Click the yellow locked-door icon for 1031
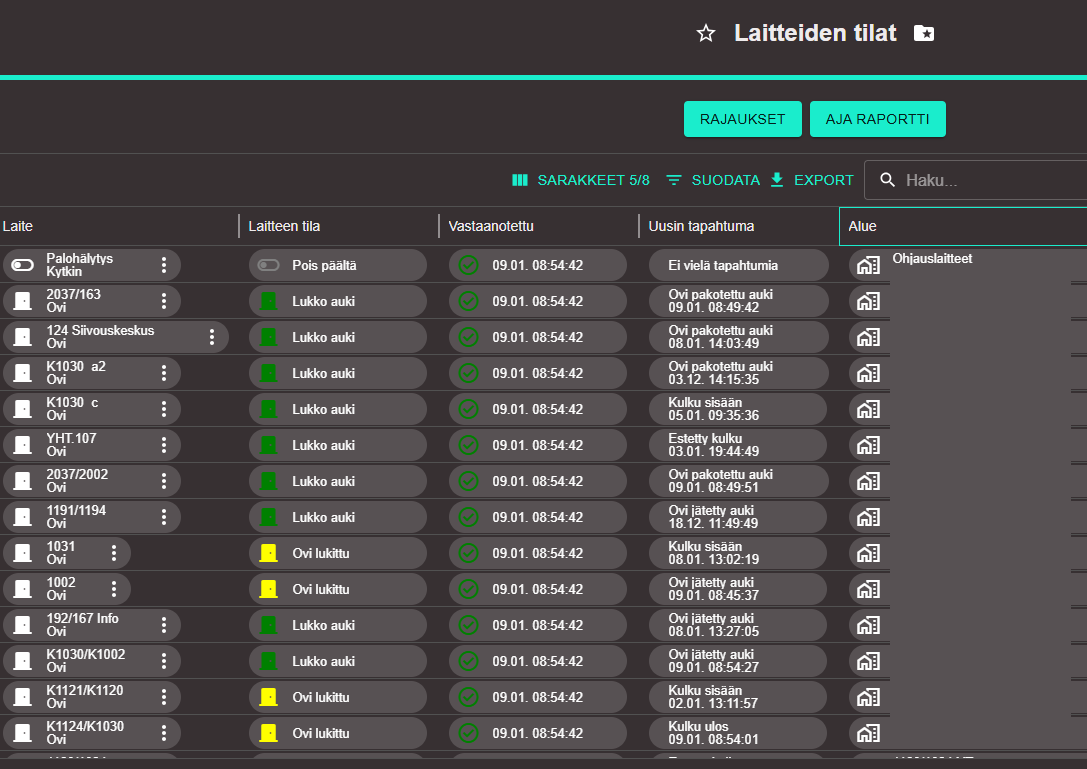1087x769 pixels. [268, 553]
